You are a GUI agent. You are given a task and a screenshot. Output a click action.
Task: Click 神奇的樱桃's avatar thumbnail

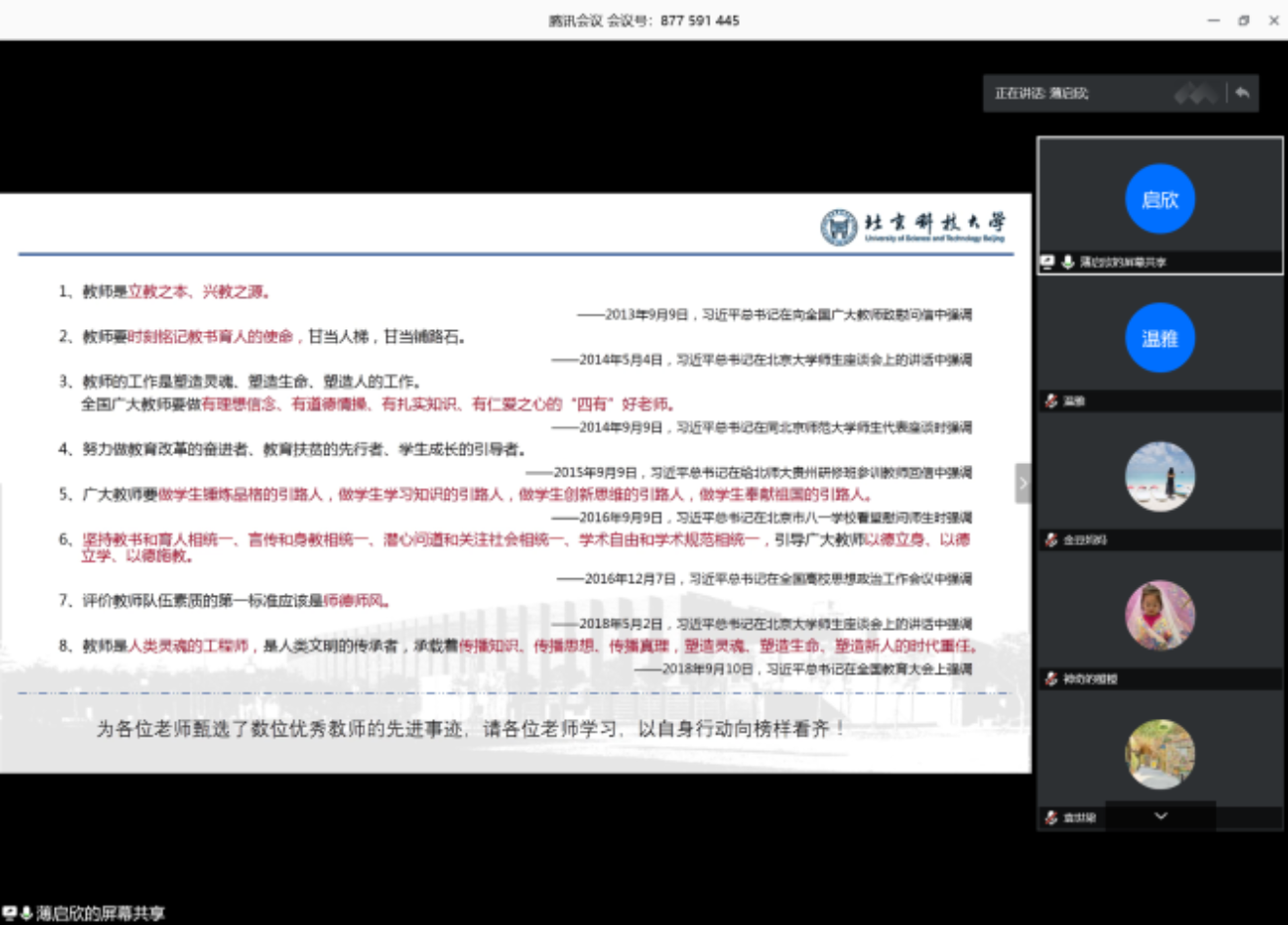tap(1160, 613)
